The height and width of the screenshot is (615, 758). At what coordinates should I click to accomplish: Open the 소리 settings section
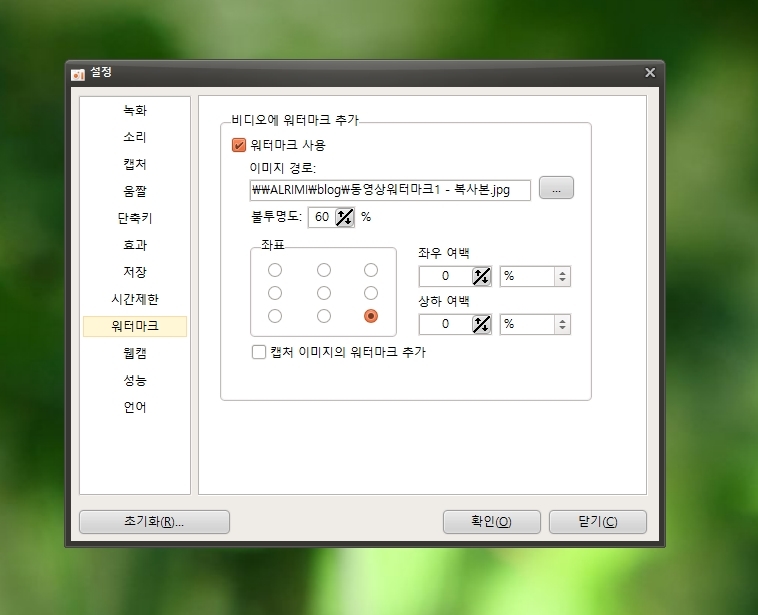click(x=135, y=137)
